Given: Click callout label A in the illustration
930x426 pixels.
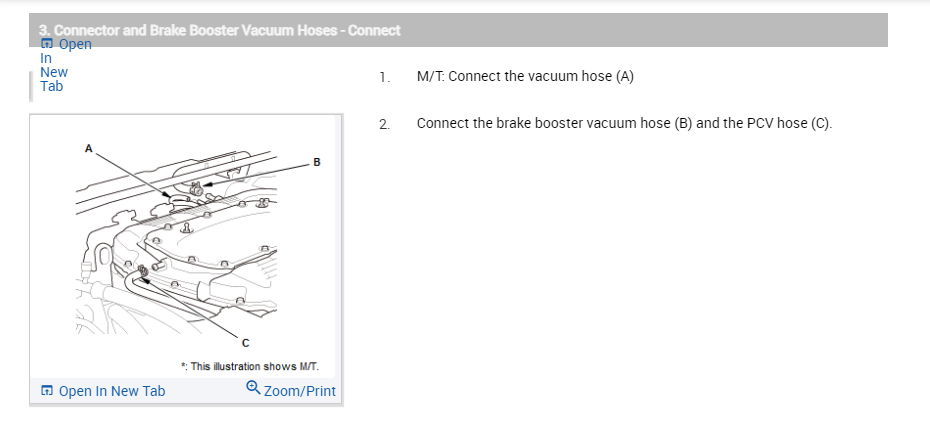Looking at the screenshot, I should (88, 148).
